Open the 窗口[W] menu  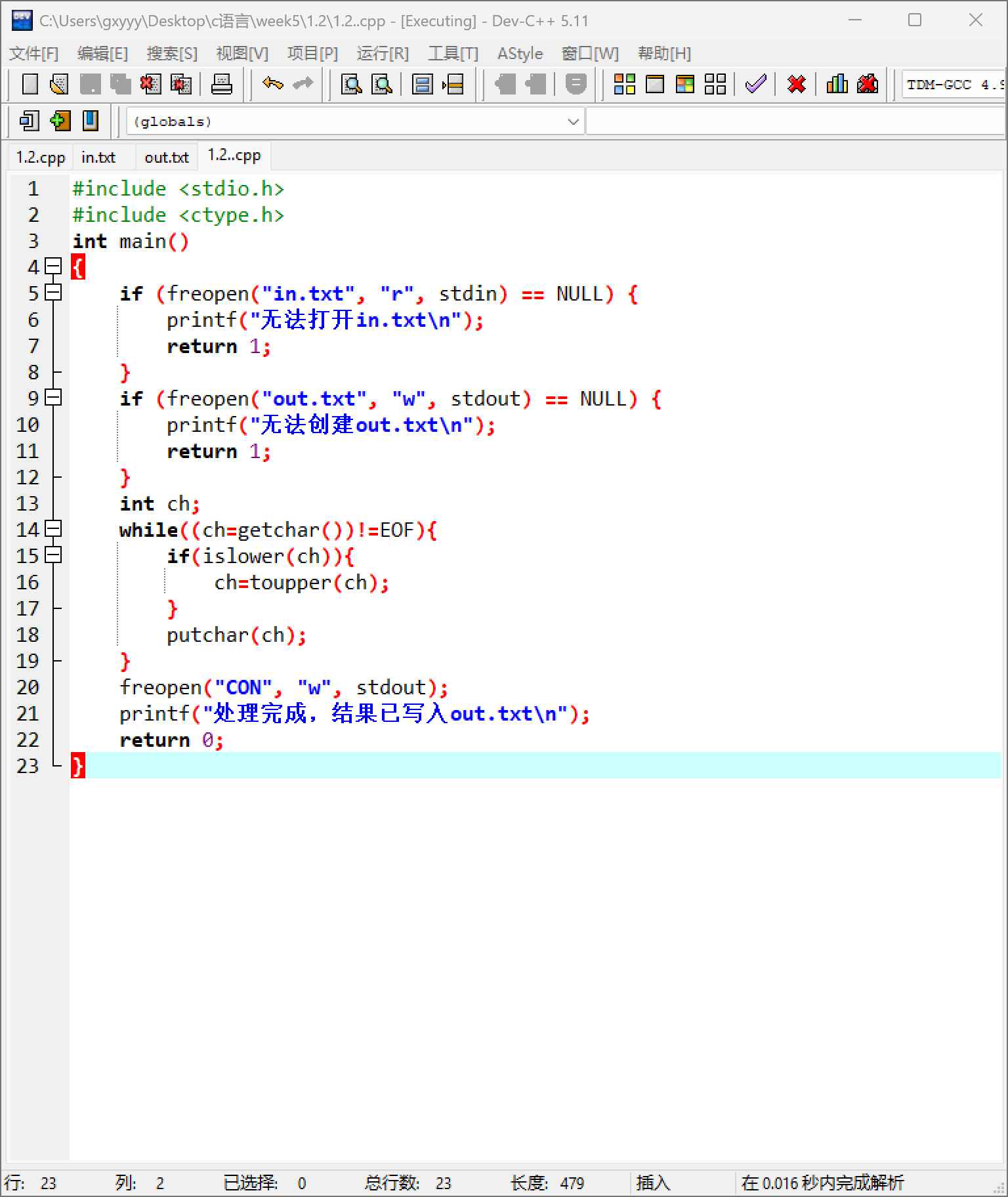590,53
